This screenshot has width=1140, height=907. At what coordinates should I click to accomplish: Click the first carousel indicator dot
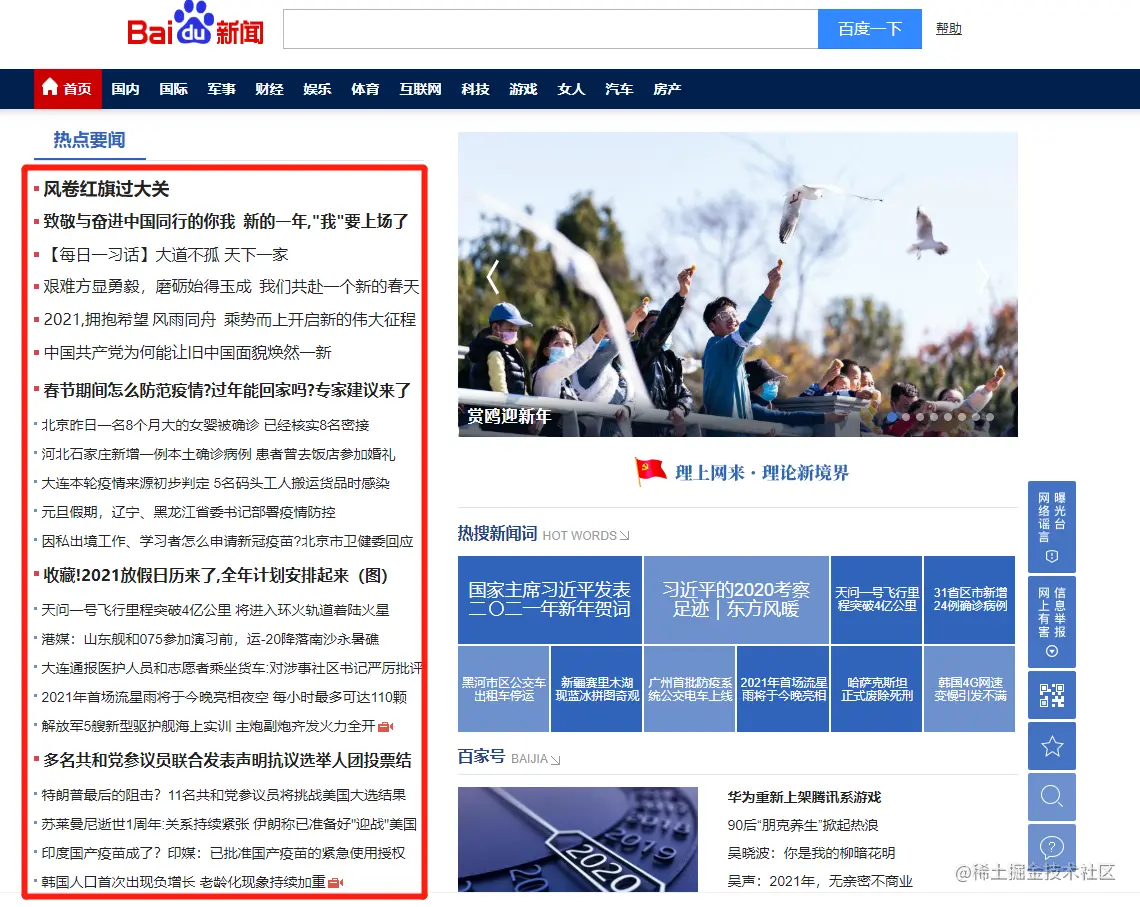893,417
